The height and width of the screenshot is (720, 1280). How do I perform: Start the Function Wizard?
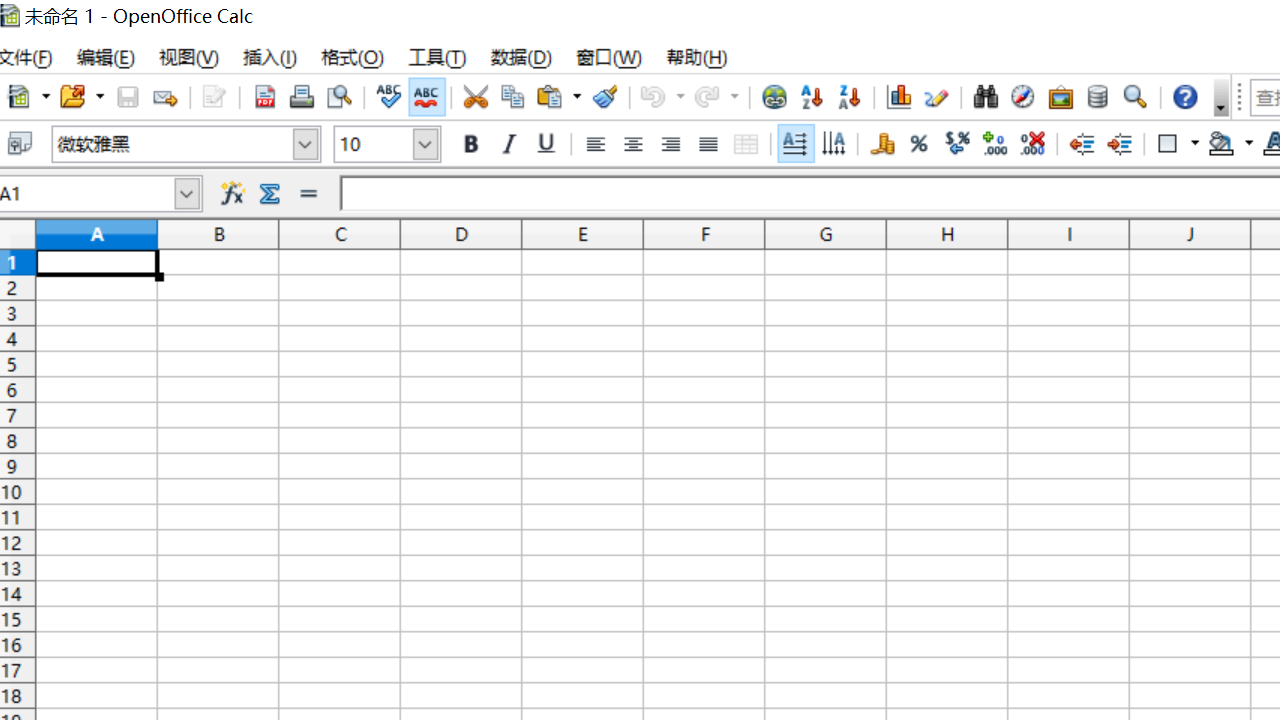[x=232, y=193]
